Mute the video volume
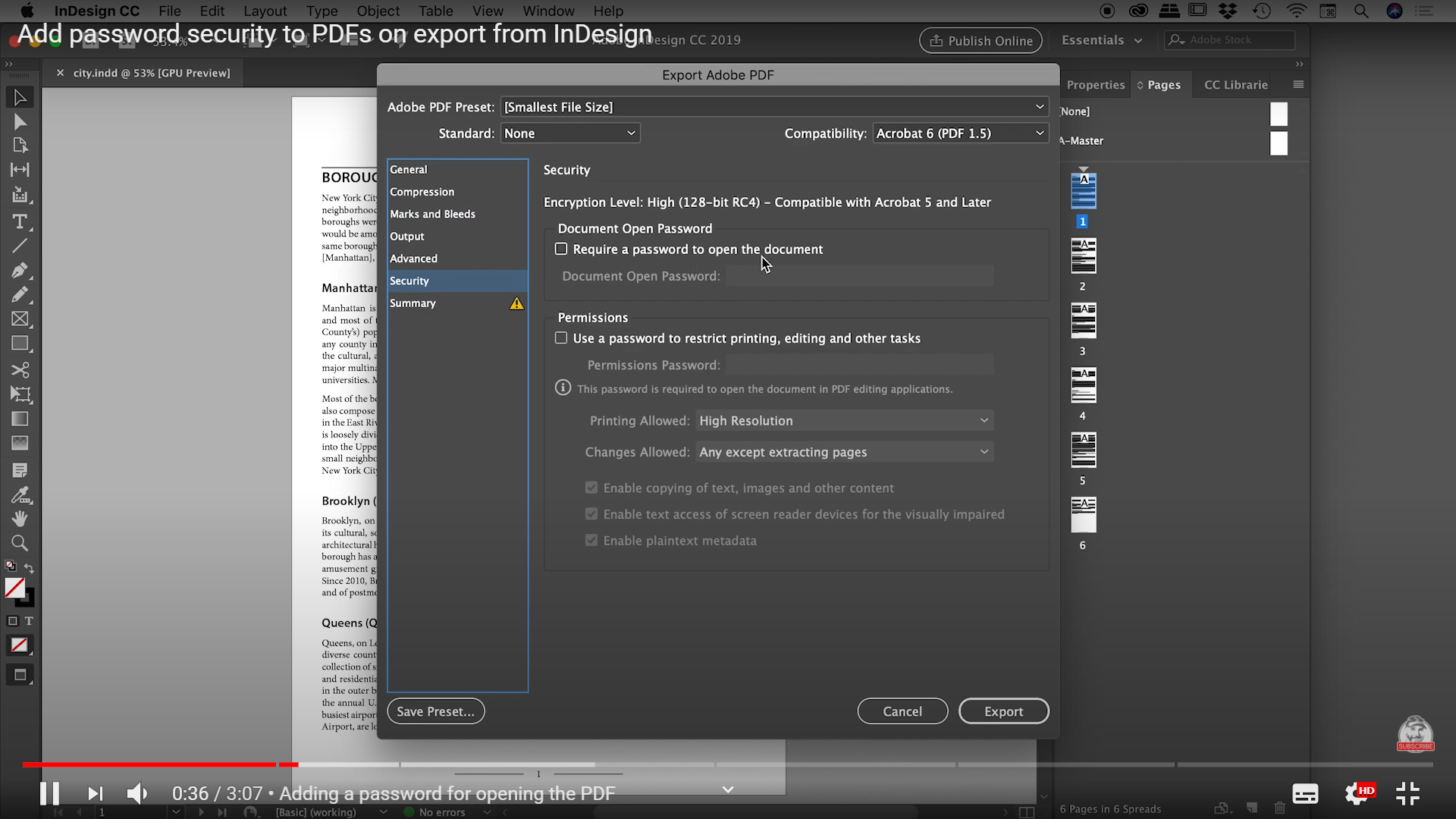This screenshot has width=1456, height=819. (x=136, y=794)
